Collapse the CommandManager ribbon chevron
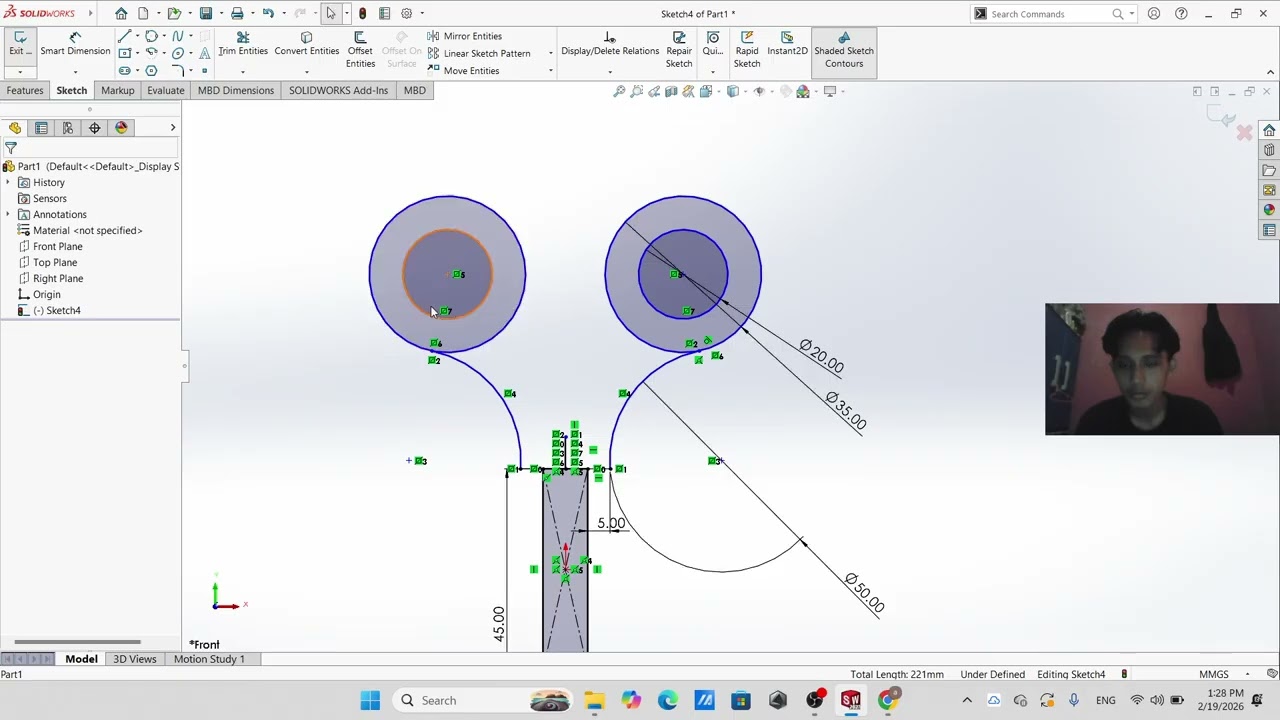Screen dimensions: 1280x720 coord(1271,72)
